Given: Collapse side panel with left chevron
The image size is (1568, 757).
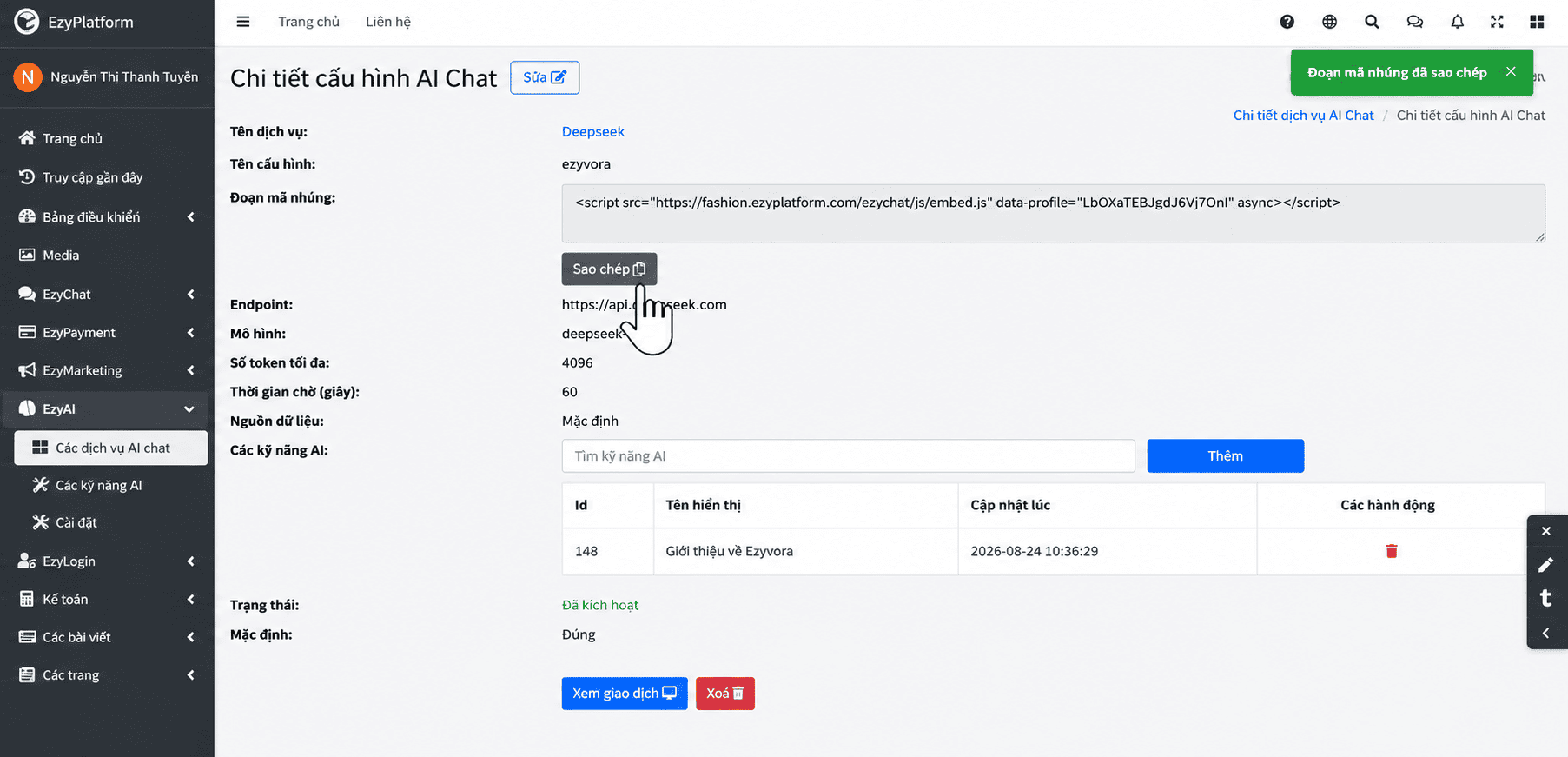Looking at the screenshot, I should point(1545,633).
